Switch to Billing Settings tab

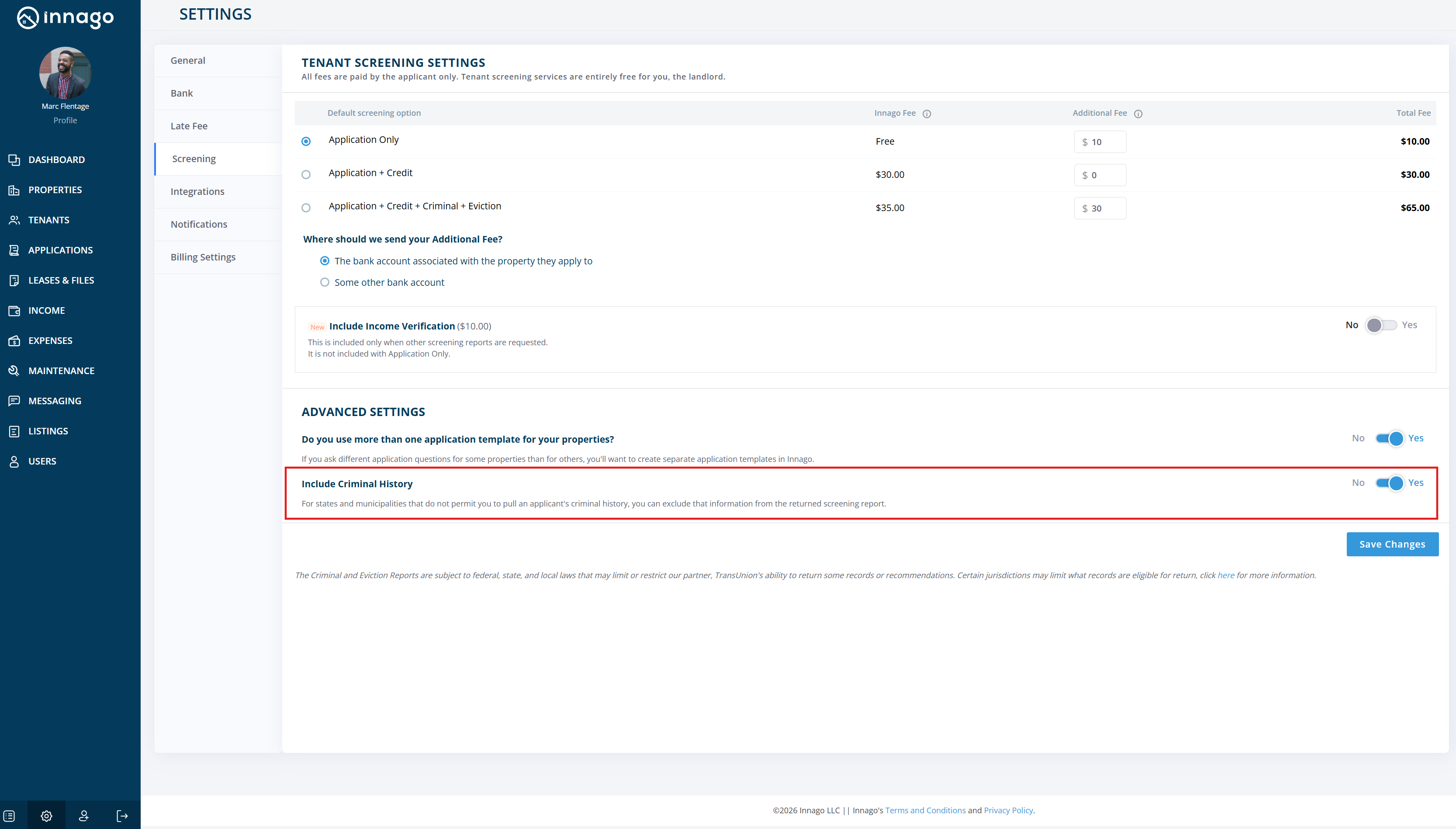click(x=203, y=257)
